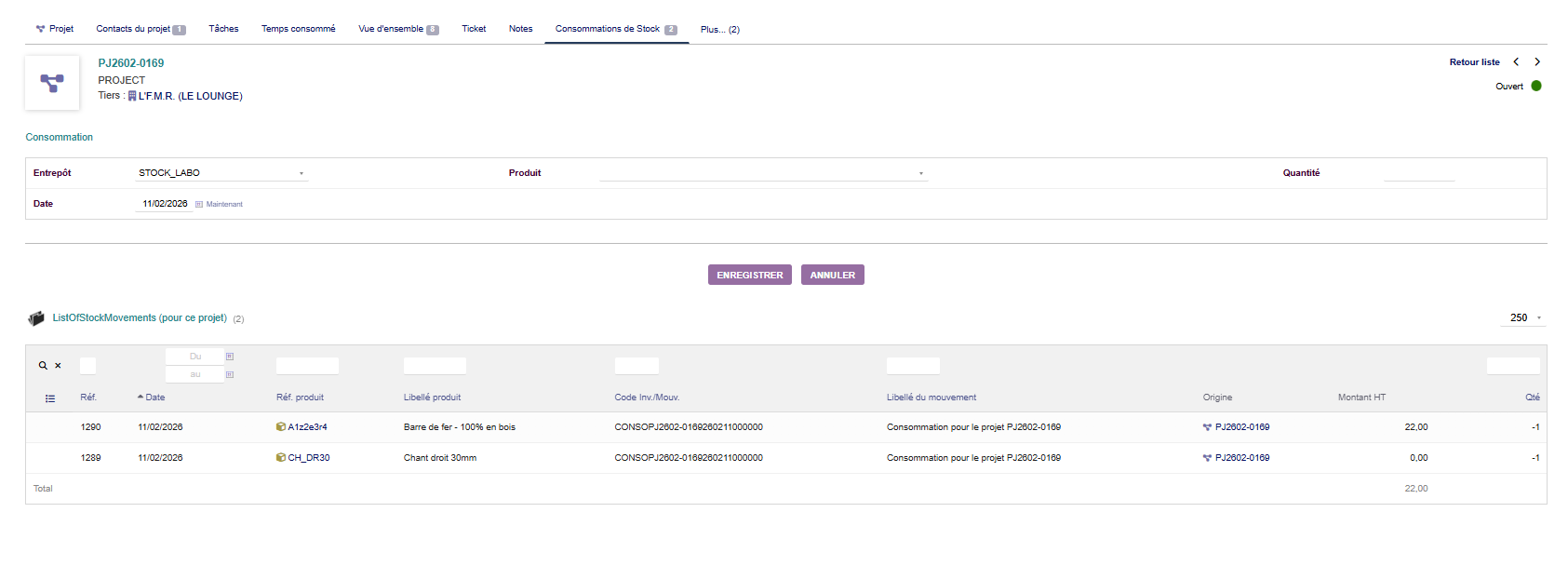1568x566 pixels.
Task: Click the project thumbnail icon
Action: tap(52, 83)
